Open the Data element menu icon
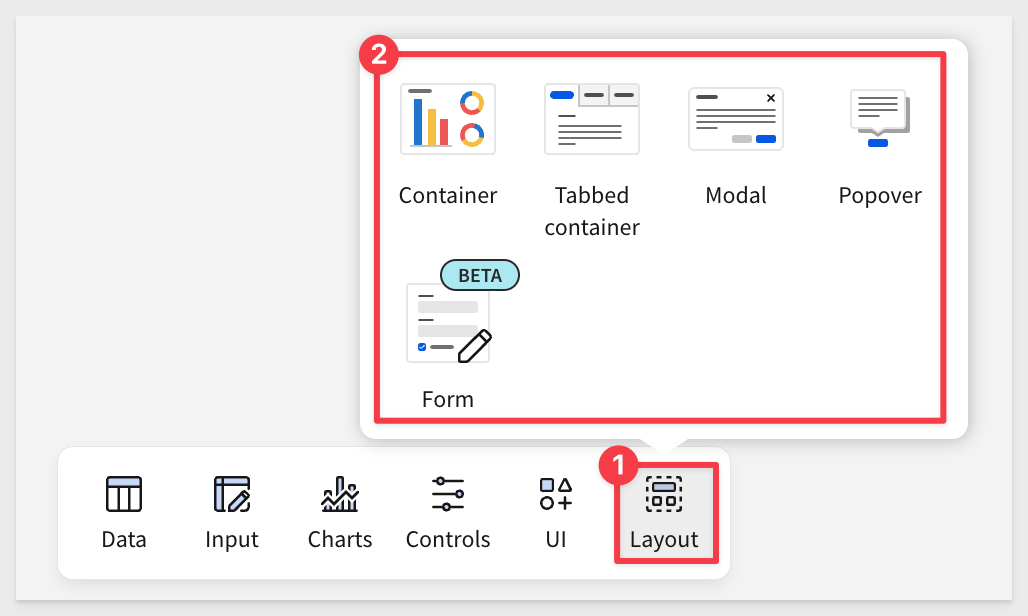Image resolution: width=1028 pixels, height=616 pixels. coord(124,494)
